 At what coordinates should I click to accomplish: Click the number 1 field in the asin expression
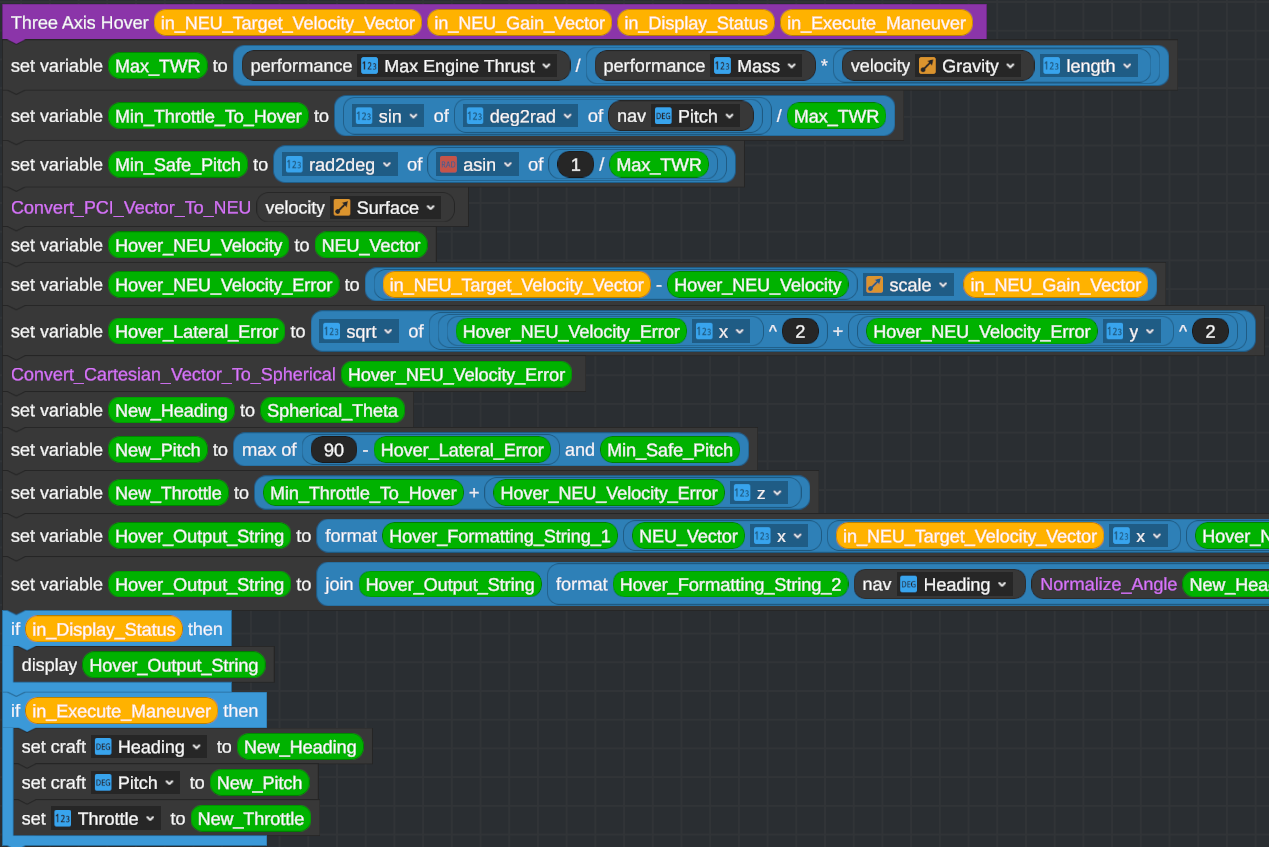[575, 164]
